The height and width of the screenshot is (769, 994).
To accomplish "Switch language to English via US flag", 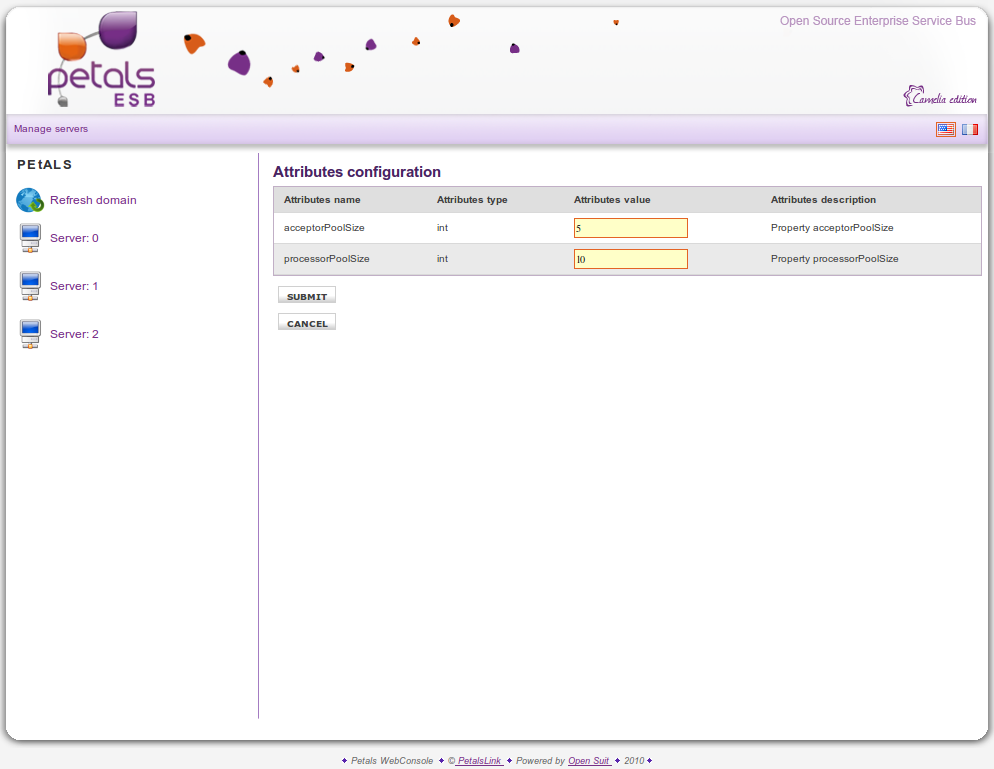I will (945, 129).
